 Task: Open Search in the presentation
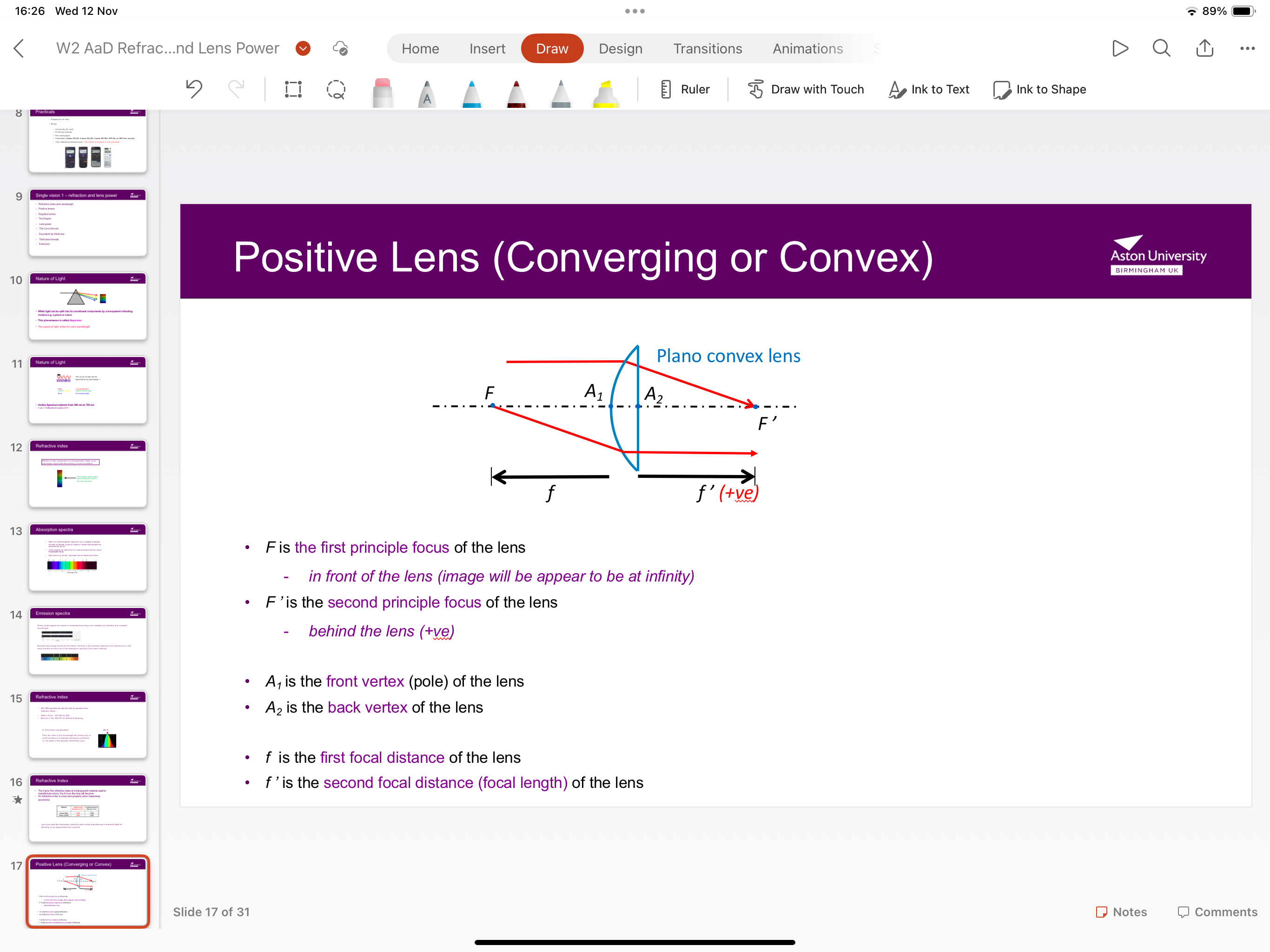pos(1162,48)
